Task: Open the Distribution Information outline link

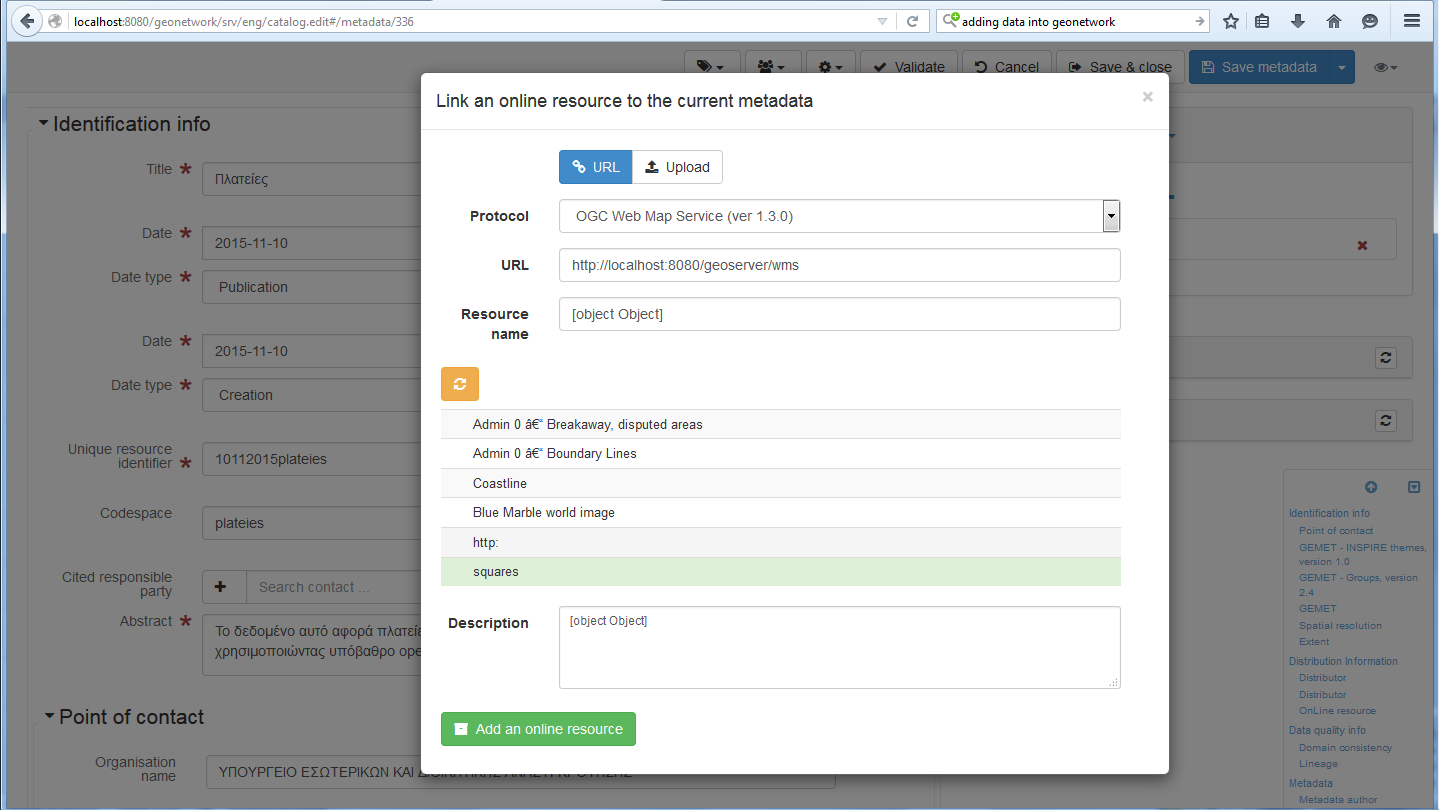Action: tap(1343, 661)
